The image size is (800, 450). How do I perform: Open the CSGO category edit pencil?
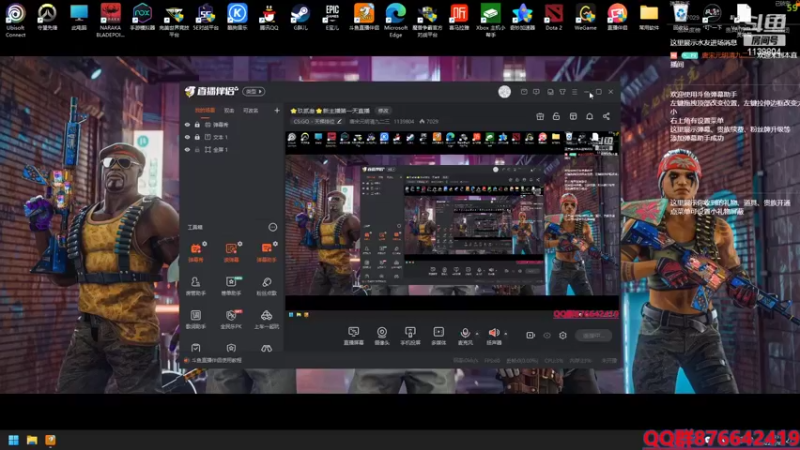pyautogui.click(x=339, y=121)
